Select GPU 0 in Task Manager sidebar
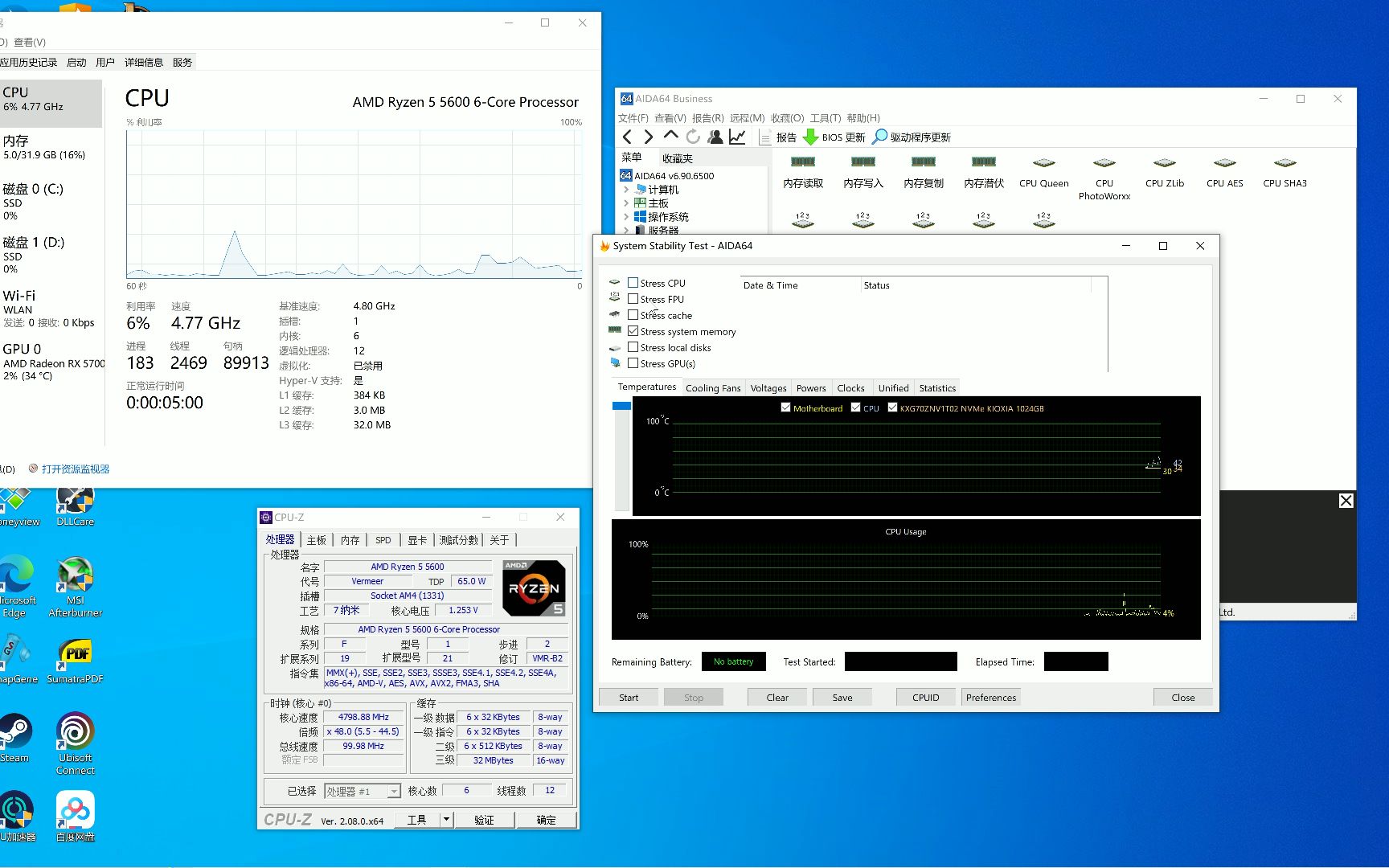The height and width of the screenshot is (868, 1389). pos(51,362)
